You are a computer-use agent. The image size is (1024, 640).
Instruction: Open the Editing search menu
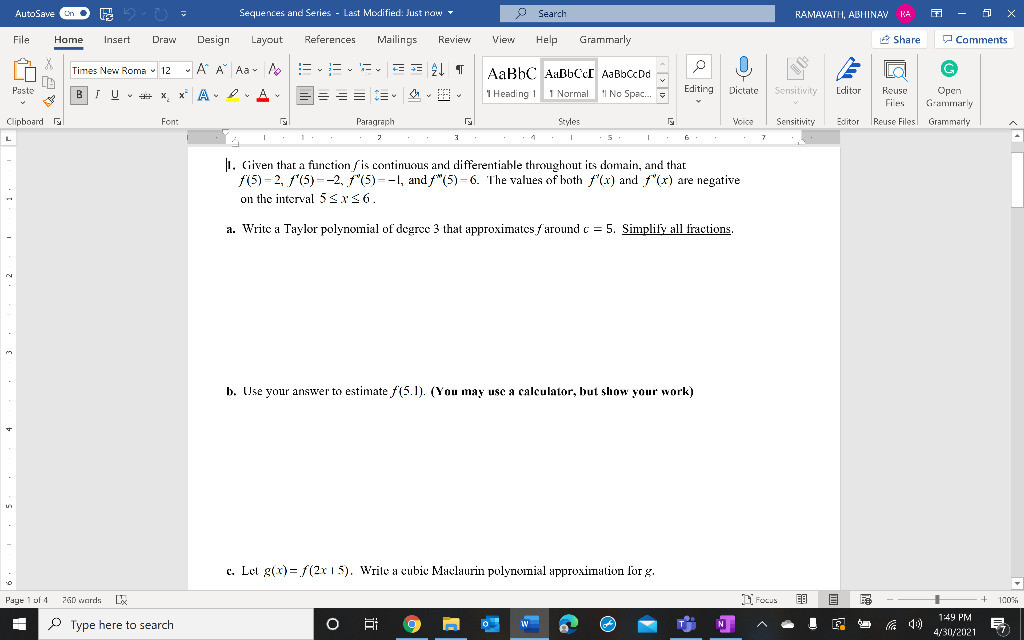click(699, 82)
